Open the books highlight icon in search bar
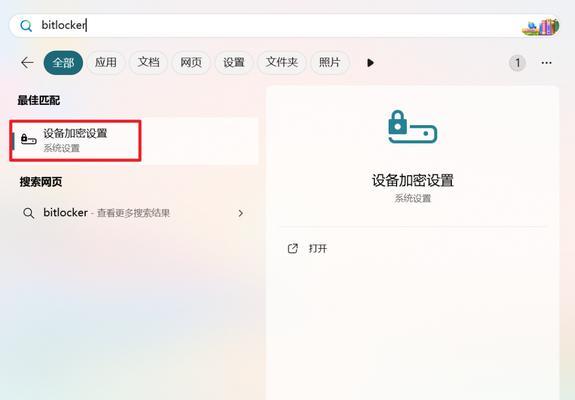The image size is (575, 400). tap(540, 27)
